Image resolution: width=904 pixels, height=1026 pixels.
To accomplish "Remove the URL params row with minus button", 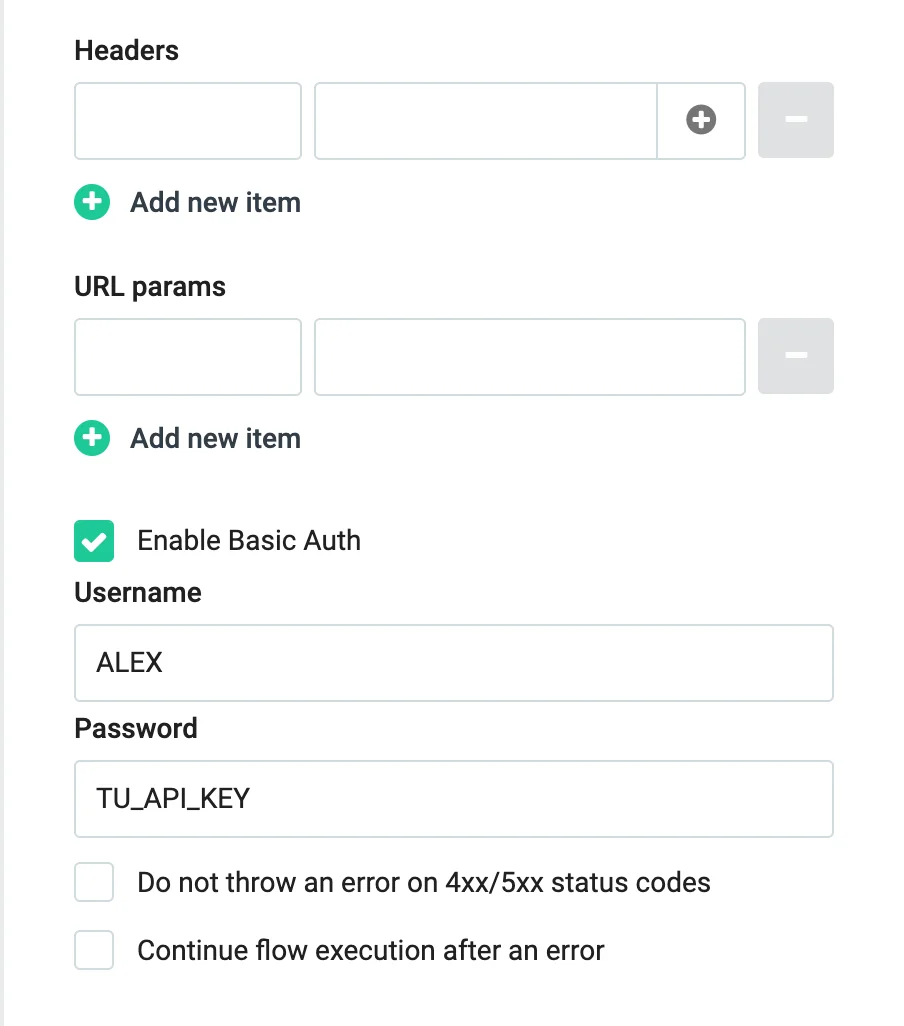I will [x=795, y=356].
